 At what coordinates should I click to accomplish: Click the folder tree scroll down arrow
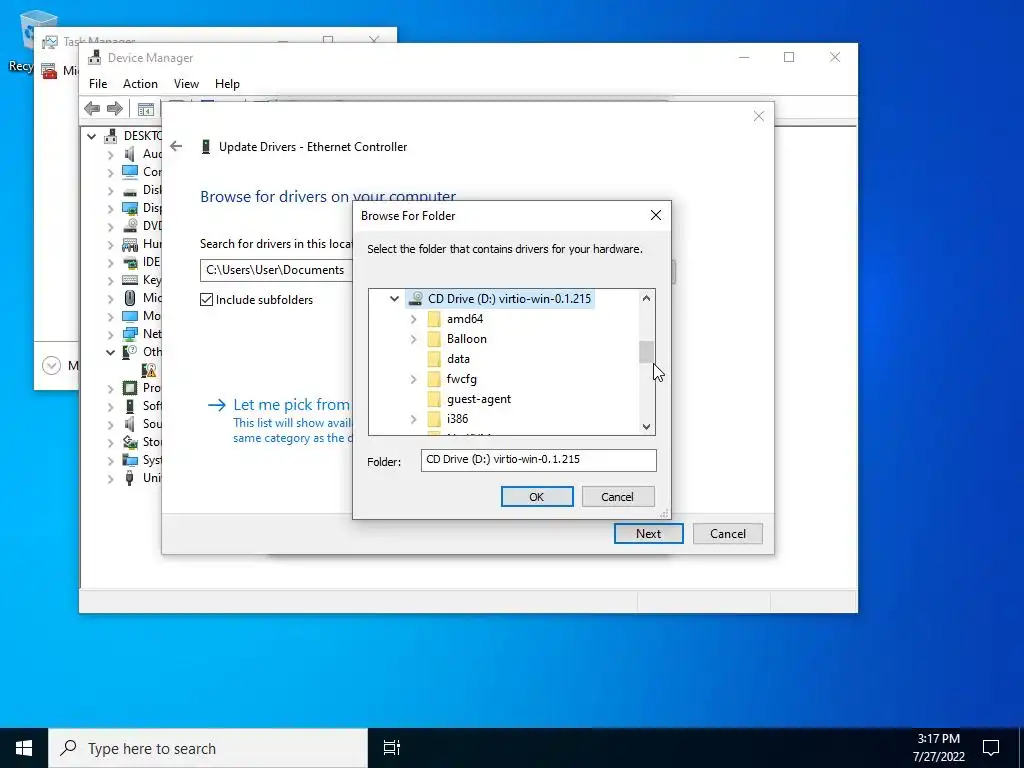coord(646,427)
